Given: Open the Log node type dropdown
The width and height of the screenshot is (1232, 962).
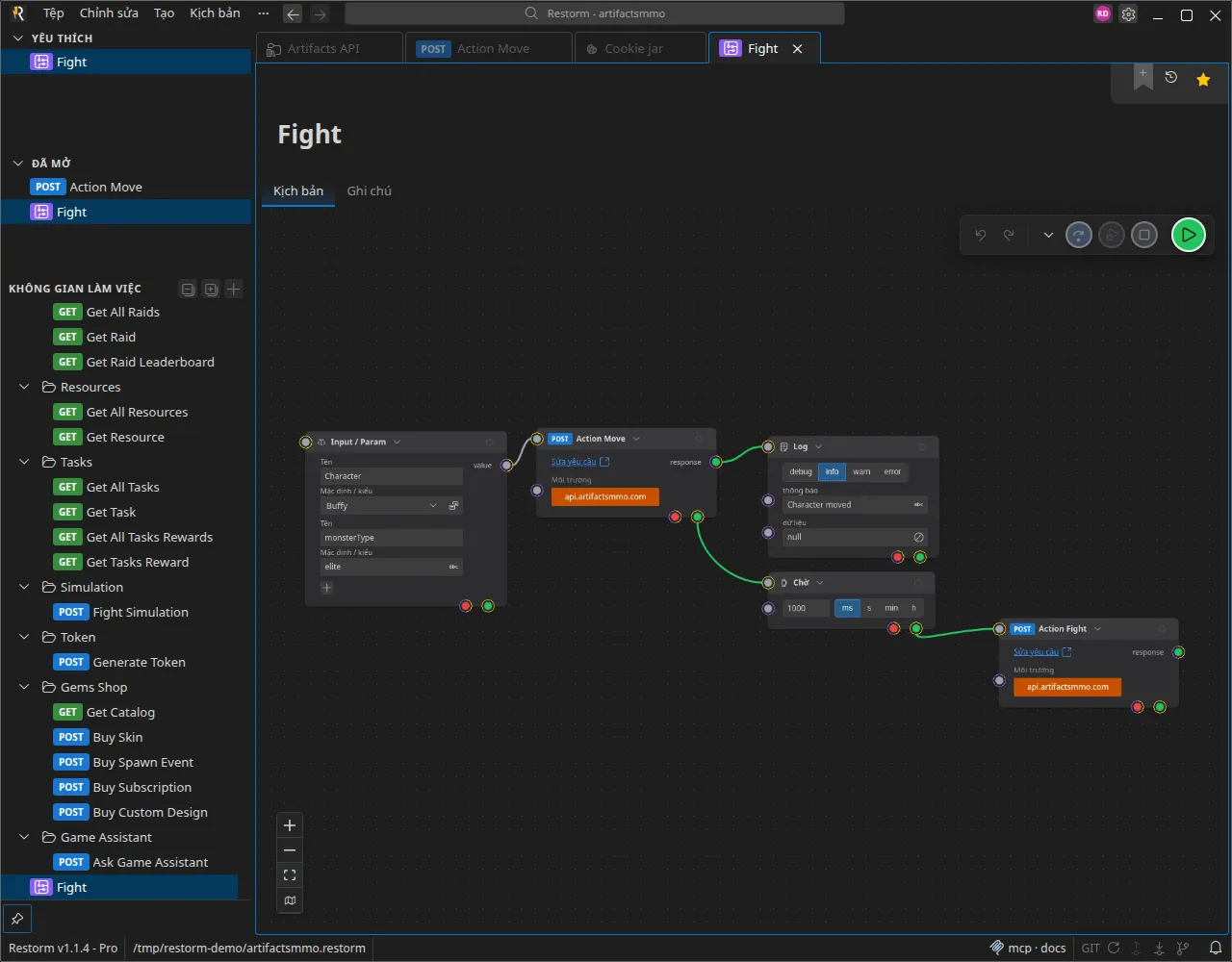Looking at the screenshot, I should tap(819, 446).
